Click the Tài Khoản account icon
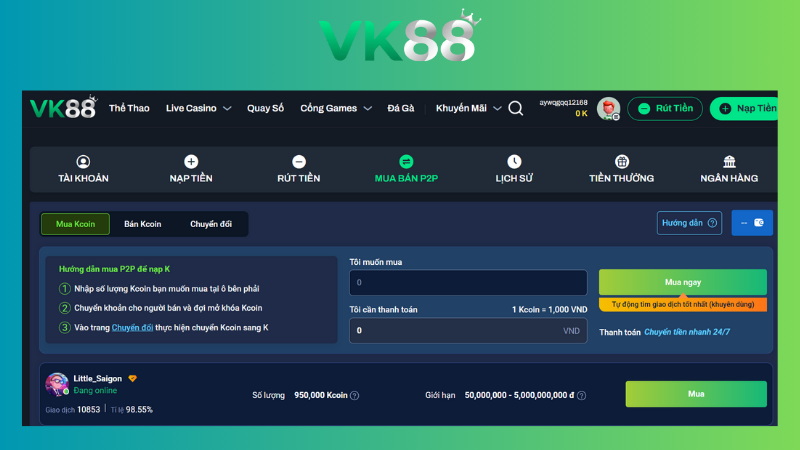Viewport: 800px width, 450px height. pos(83,162)
